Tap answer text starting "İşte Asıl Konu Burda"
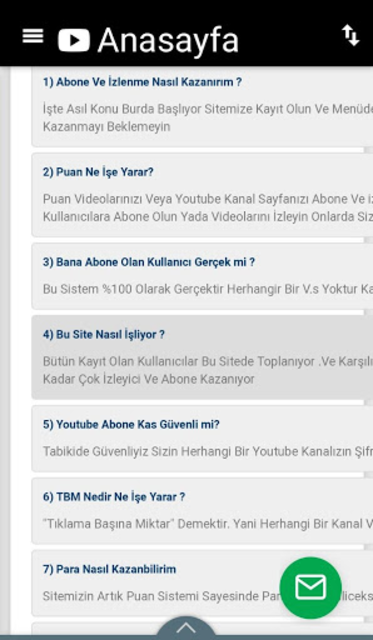 coord(208,118)
